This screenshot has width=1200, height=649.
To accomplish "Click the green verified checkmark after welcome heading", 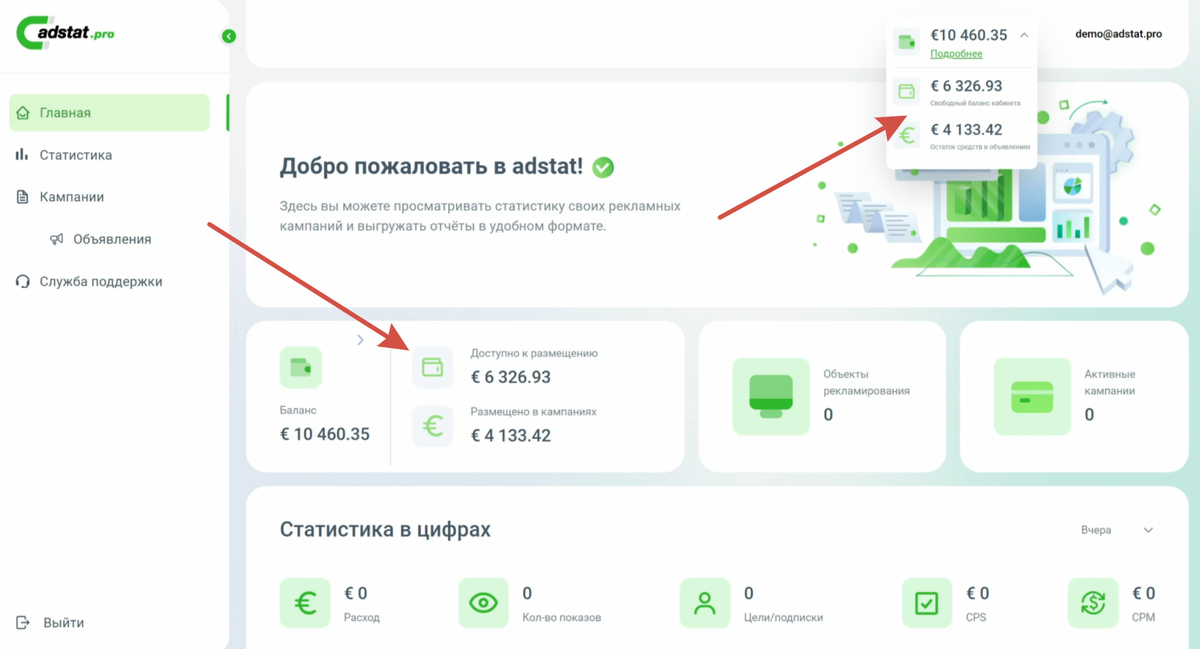I will (603, 167).
